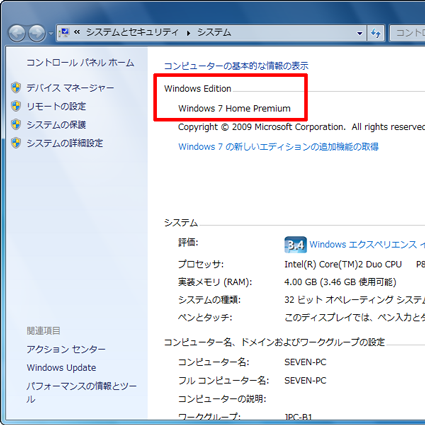Open Windows 7 の新しいエディションの追加機能の取得 link
This screenshot has height=425, width=425.
point(278,147)
